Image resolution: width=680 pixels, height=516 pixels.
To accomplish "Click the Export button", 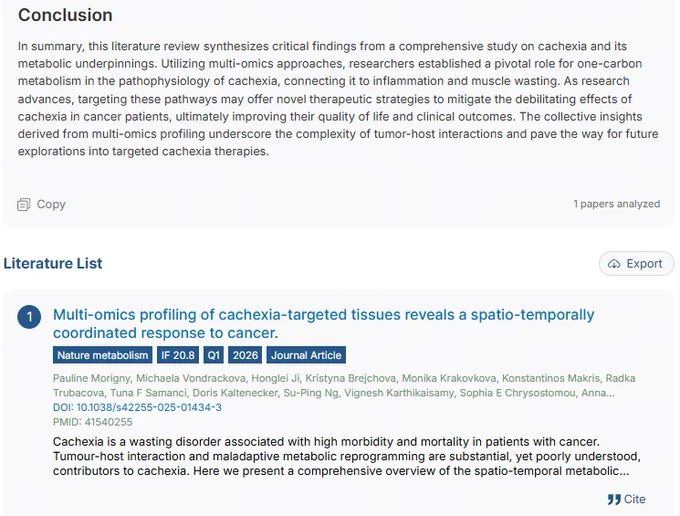I will (x=636, y=264).
